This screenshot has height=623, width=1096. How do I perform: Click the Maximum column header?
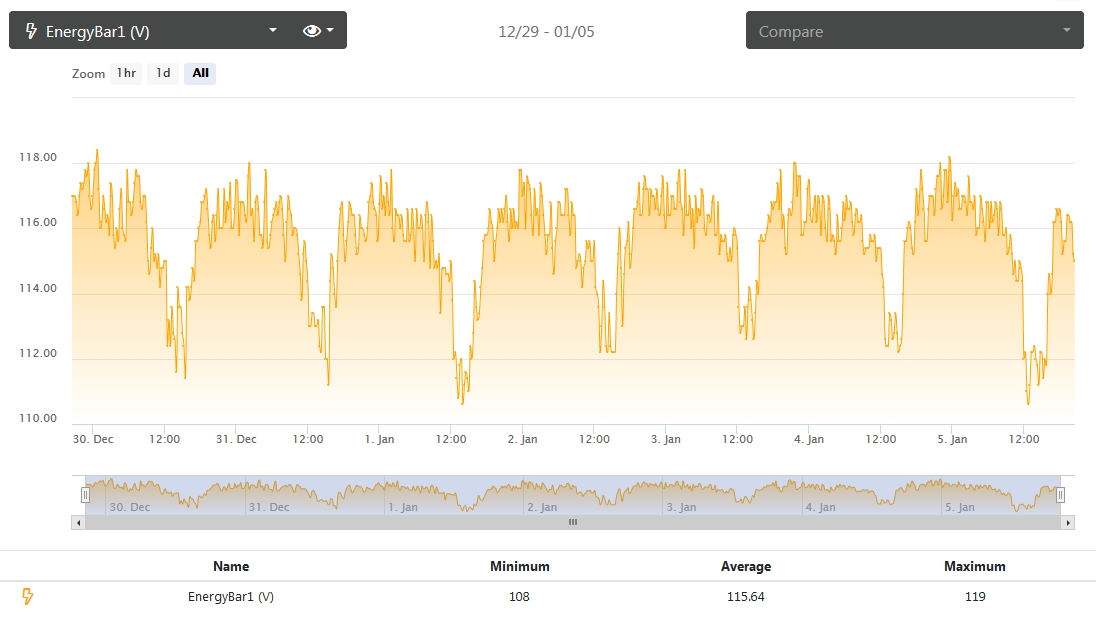(x=974, y=566)
